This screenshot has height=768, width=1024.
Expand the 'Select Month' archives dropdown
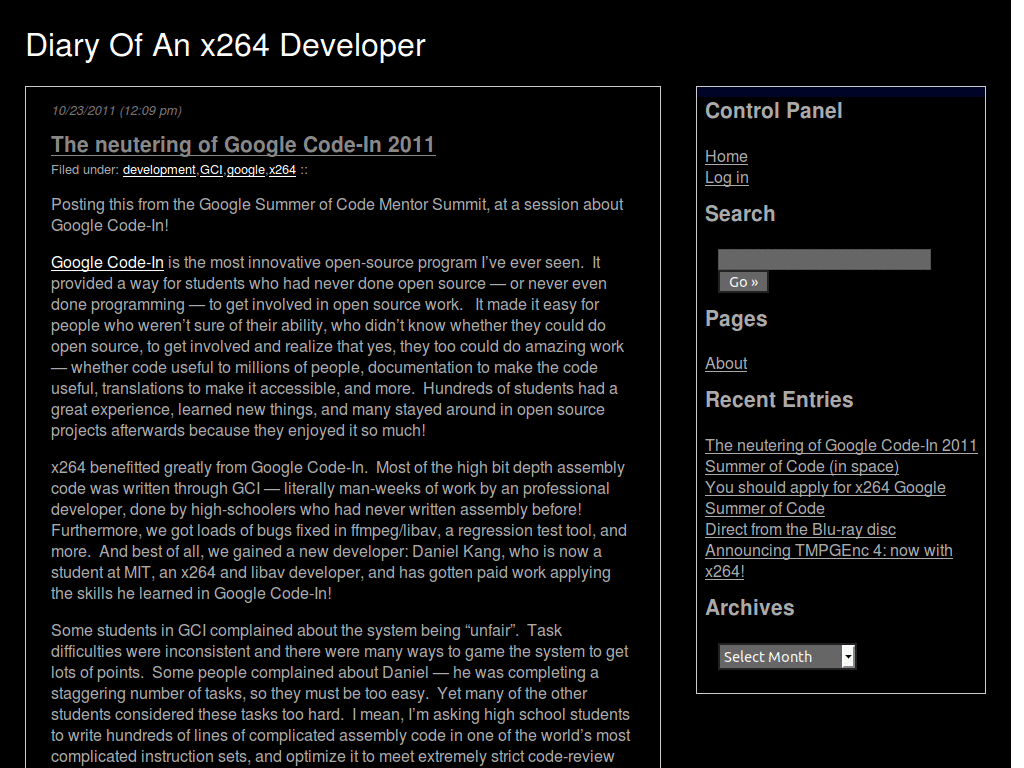point(786,656)
